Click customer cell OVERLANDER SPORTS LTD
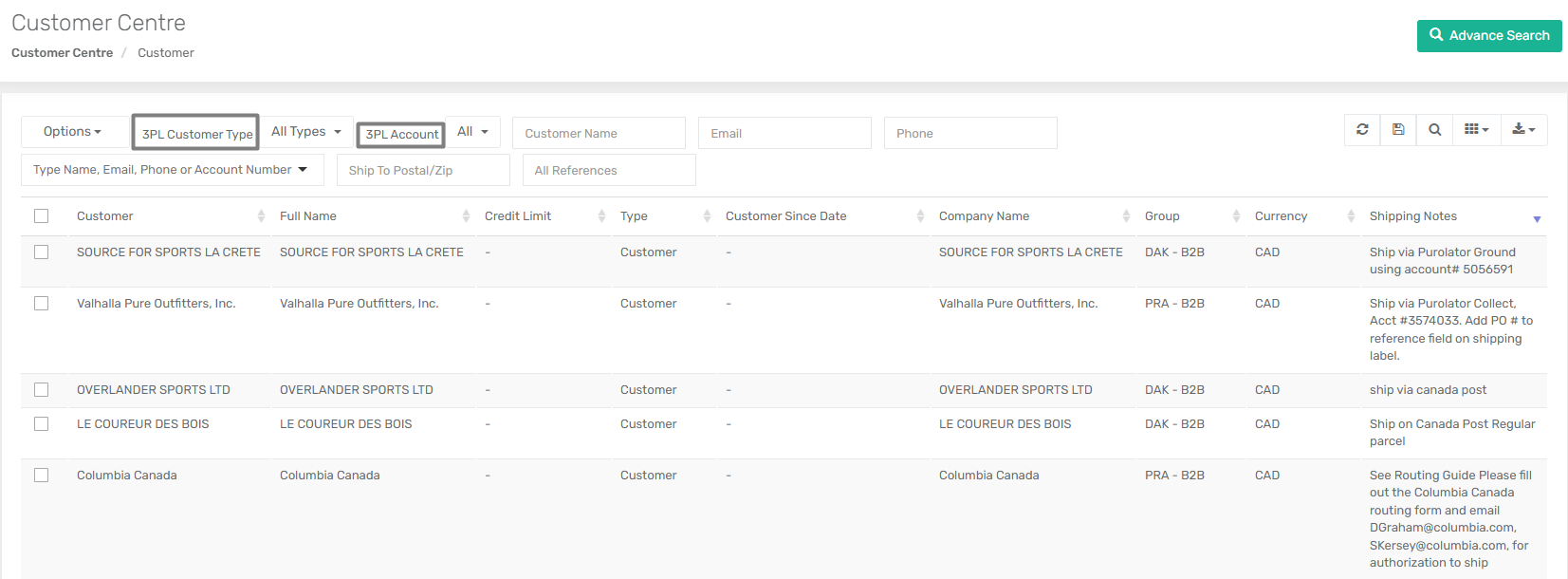 point(154,390)
